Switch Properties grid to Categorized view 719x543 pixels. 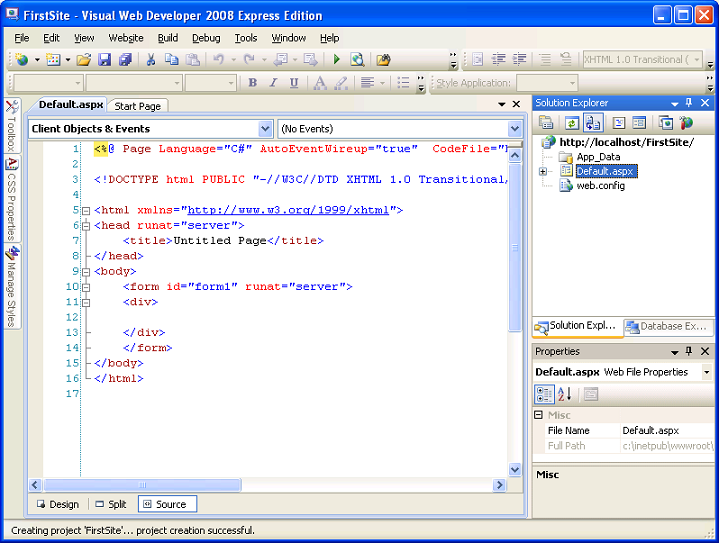pos(545,394)
